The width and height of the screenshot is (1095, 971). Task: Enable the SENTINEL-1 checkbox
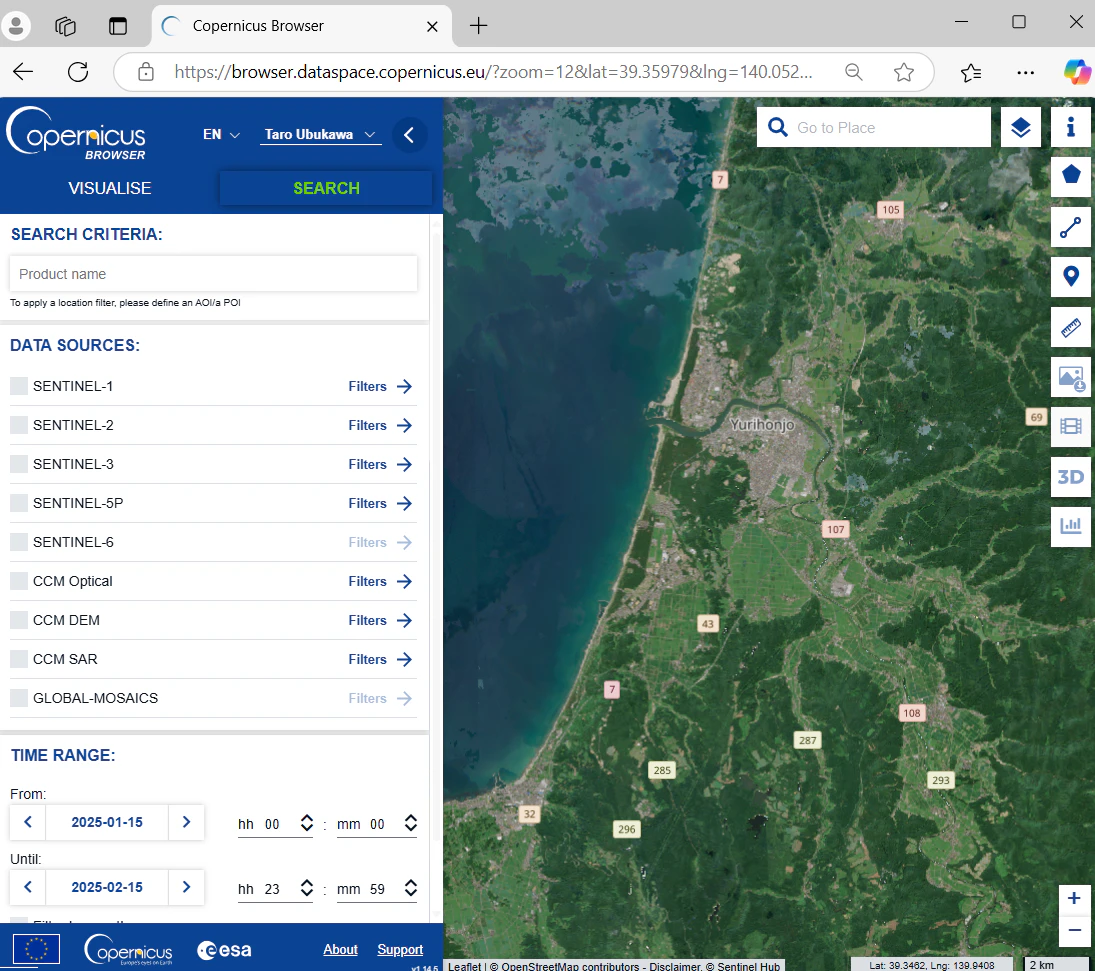coord(19,386)
